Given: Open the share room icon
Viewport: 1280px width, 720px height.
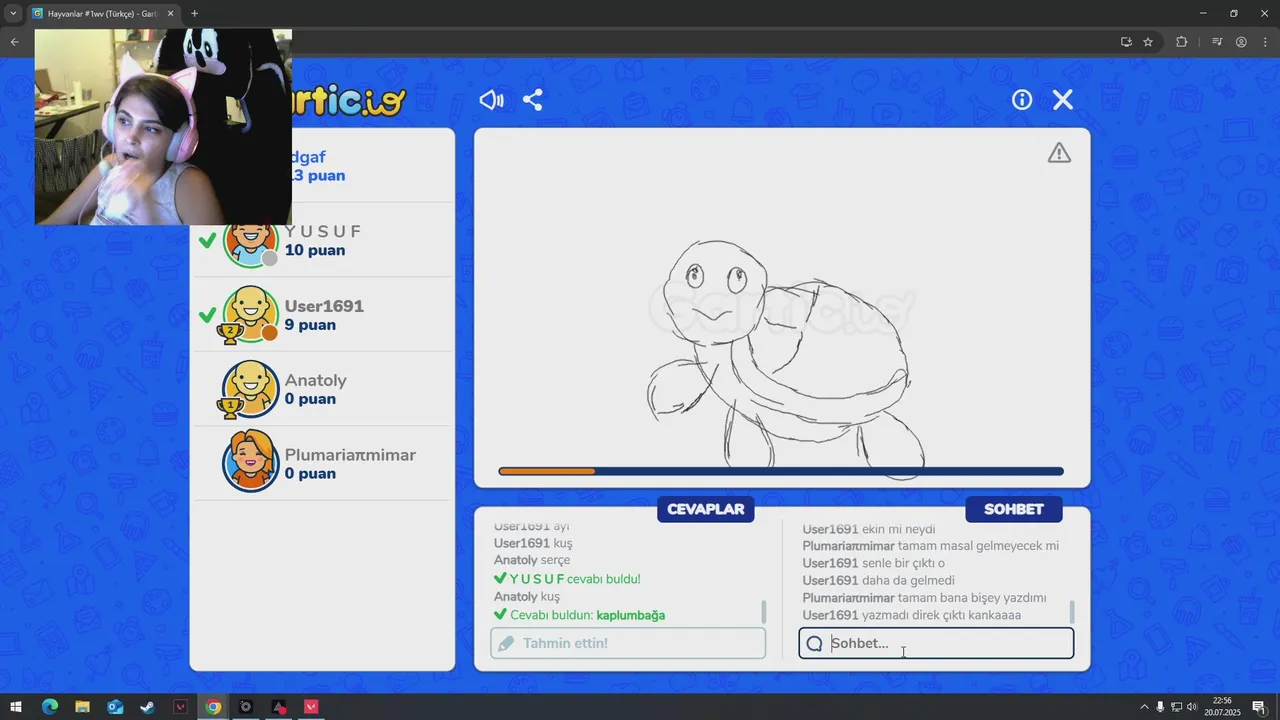Looking at the screenshot, I should (533, 100).
